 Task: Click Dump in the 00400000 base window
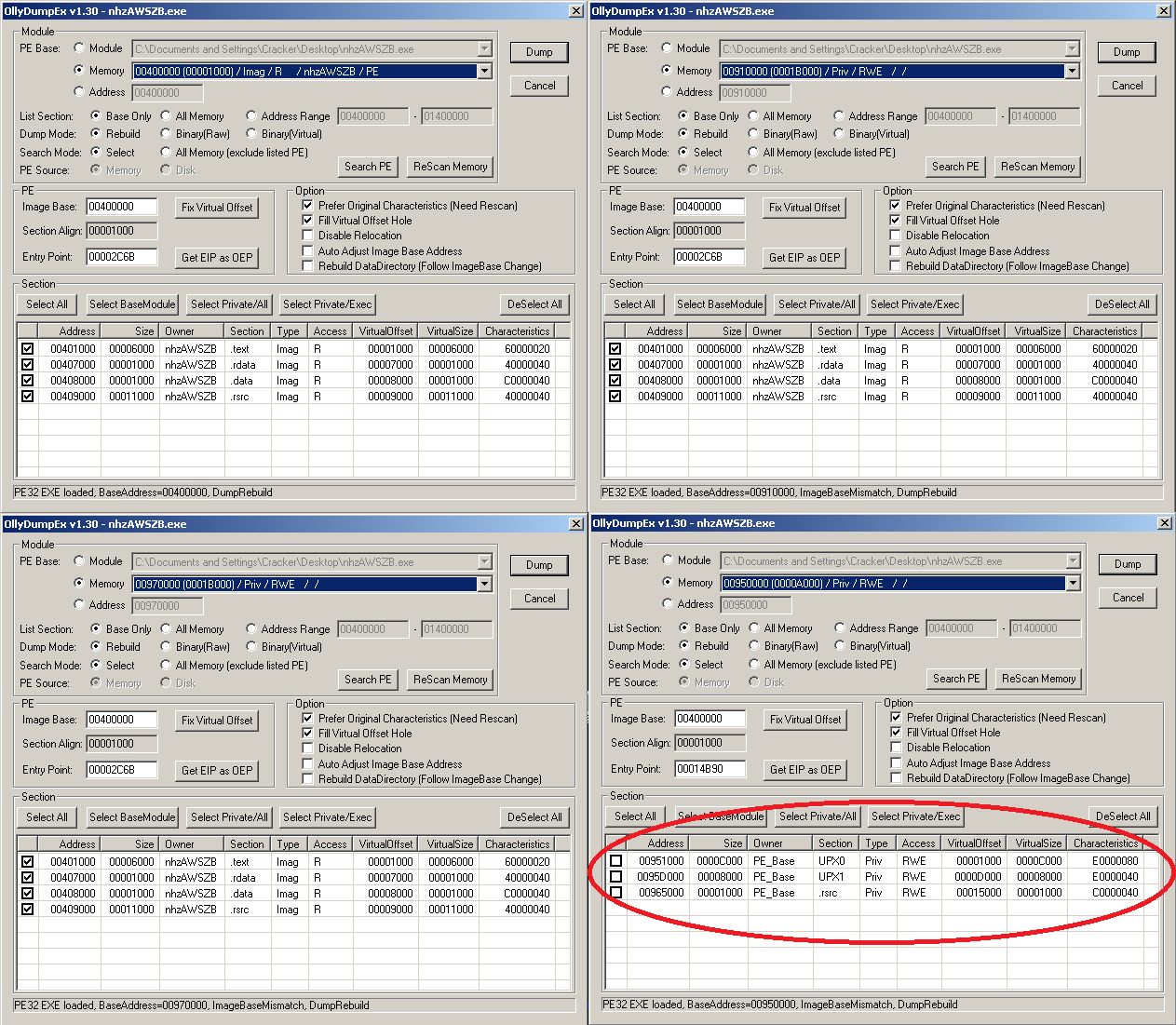click(539, 52)
